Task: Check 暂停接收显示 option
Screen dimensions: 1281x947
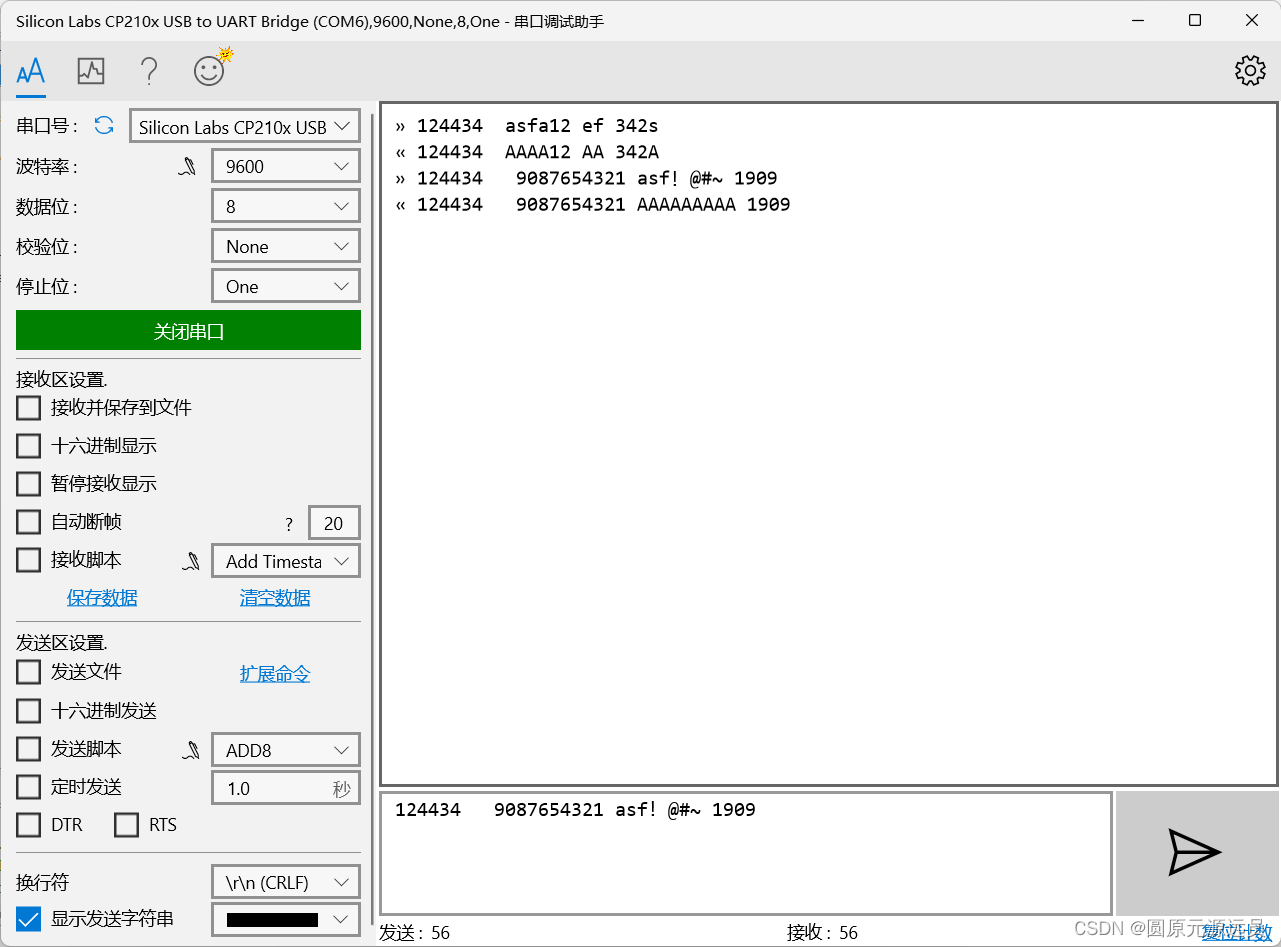Action: (x=29, y=484)
